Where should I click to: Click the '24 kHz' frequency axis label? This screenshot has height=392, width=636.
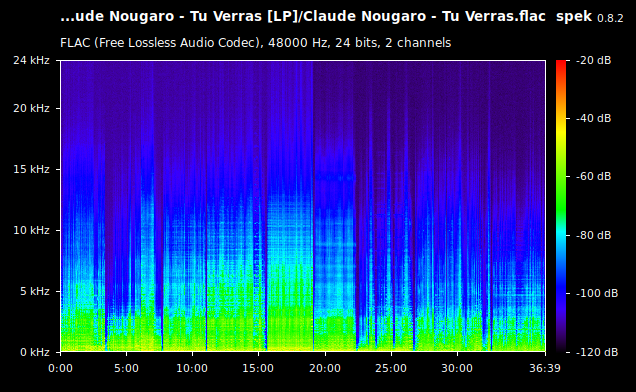pyautogui.click(x=31, y=60)
